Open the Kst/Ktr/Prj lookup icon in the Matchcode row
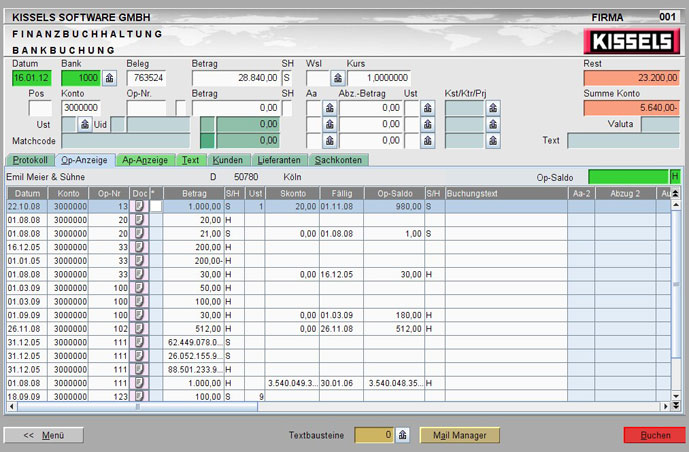This screenshot has height=452, width=689. point(493,141)
